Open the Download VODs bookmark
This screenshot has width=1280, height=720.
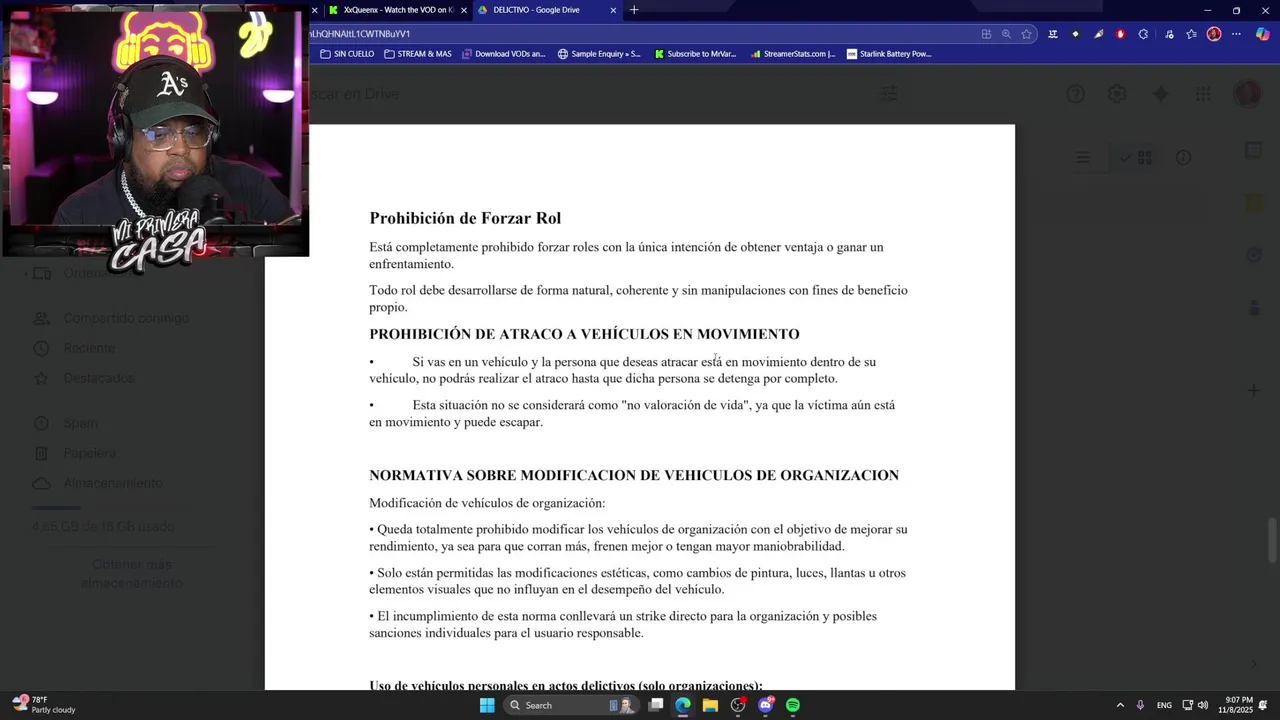point(504,54)
